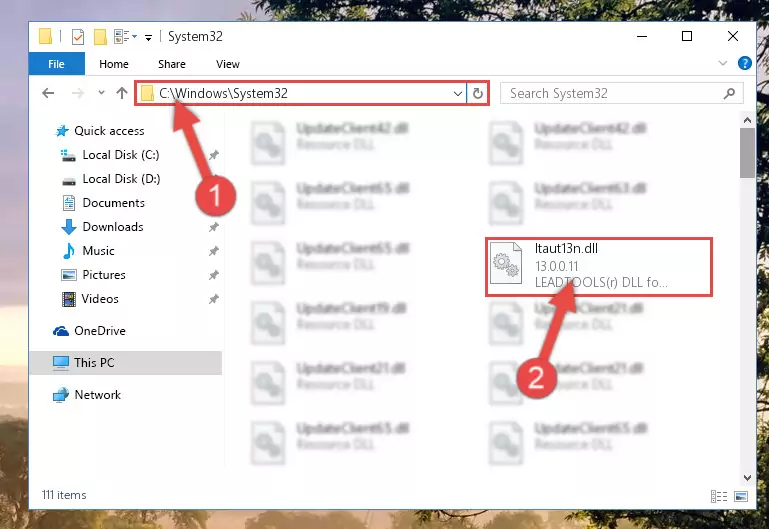Open Local Disk (D:) in sidebar
The height and width of the screenshot is (529, 769).
click(121, 179)
